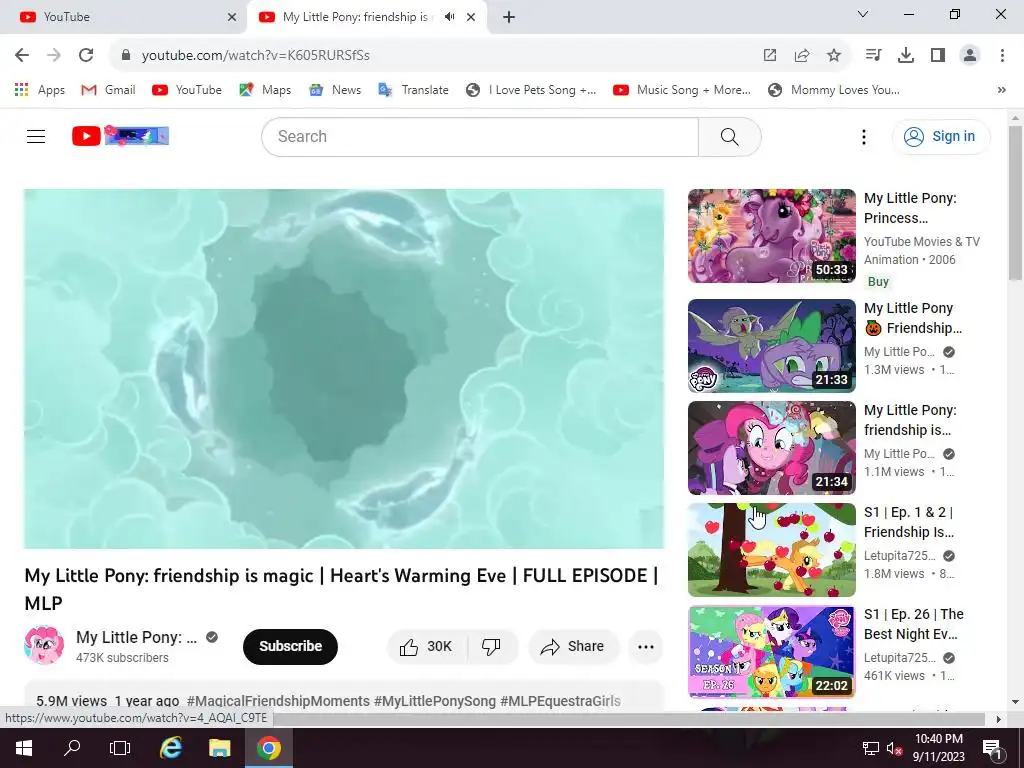
Task: Open Task View on taskbar
Action: tap(120, 748)
